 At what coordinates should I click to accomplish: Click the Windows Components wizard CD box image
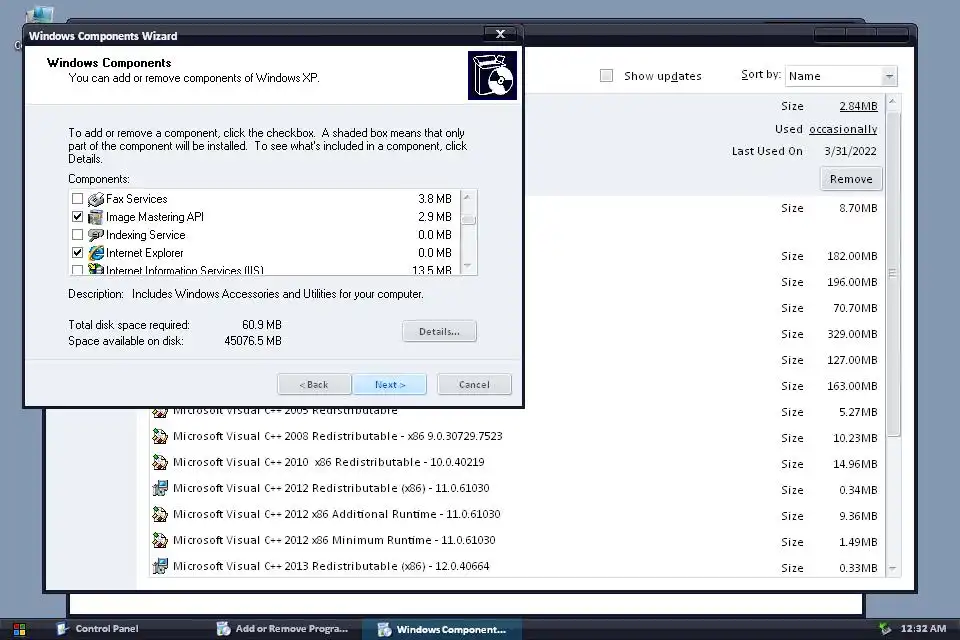[x=492, y=75]
